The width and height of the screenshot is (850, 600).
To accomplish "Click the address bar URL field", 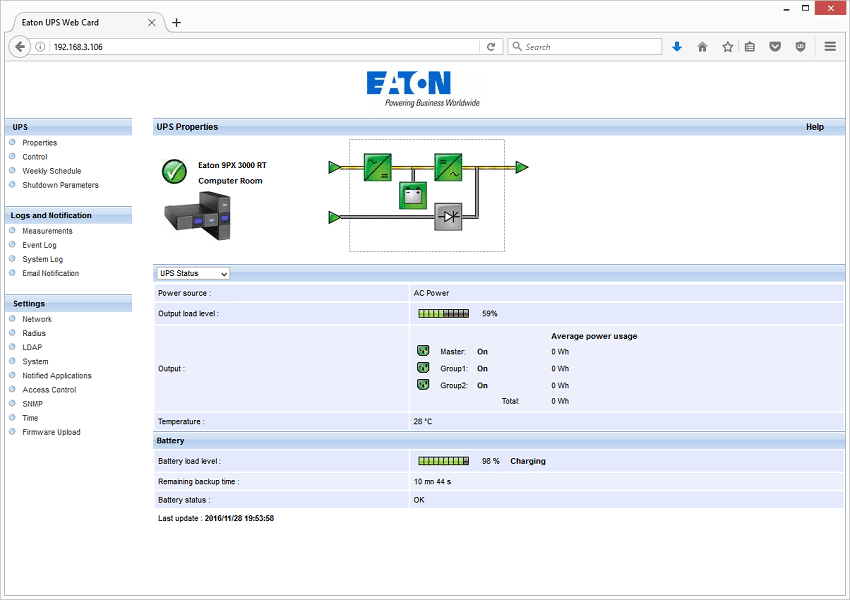I will coord(266,47).
